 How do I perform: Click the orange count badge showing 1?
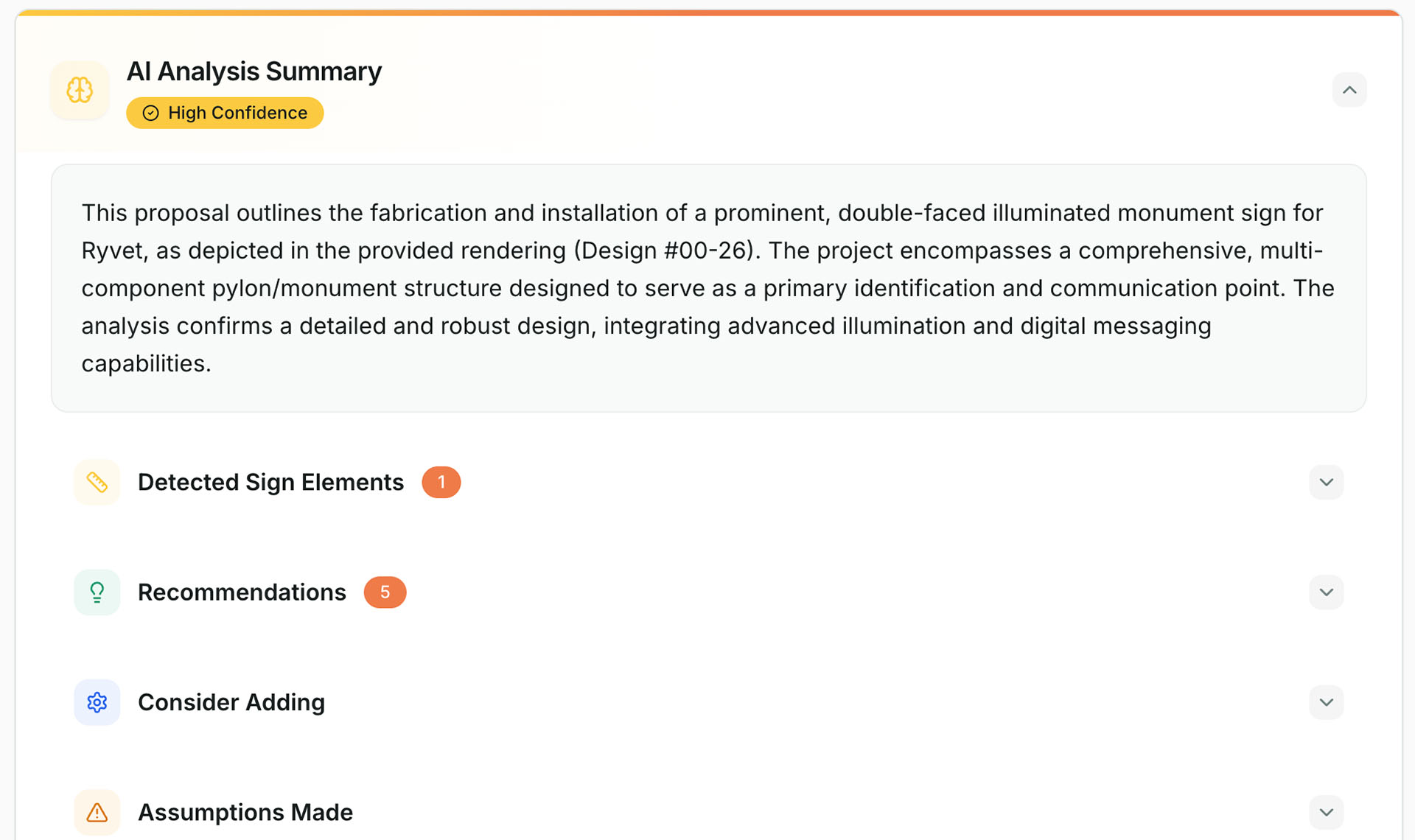pyautogui.click(x=441, y=482)
